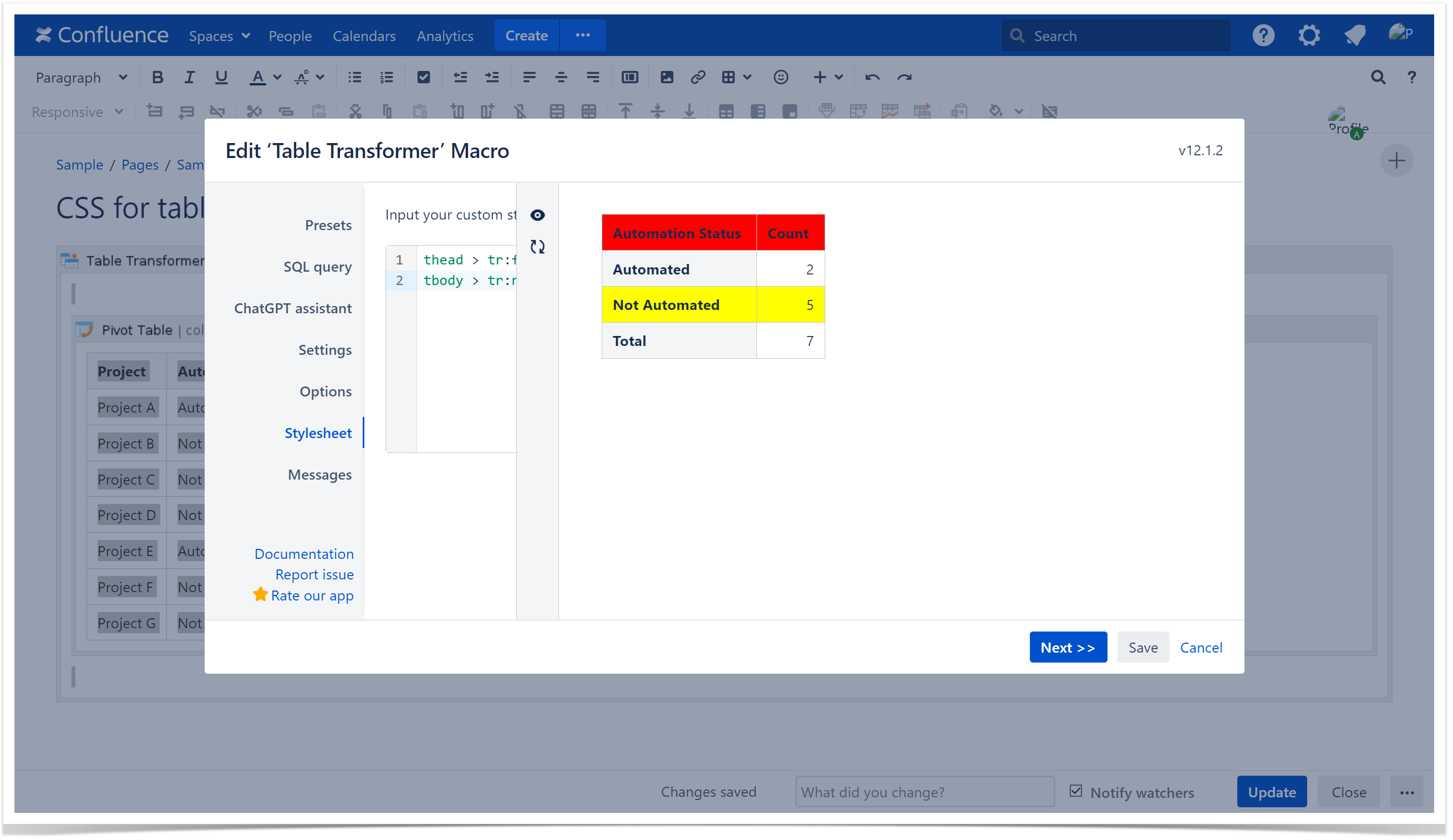The image size is (1453, 840).
Task: Open the settings gear icon
Action: 1309,35
